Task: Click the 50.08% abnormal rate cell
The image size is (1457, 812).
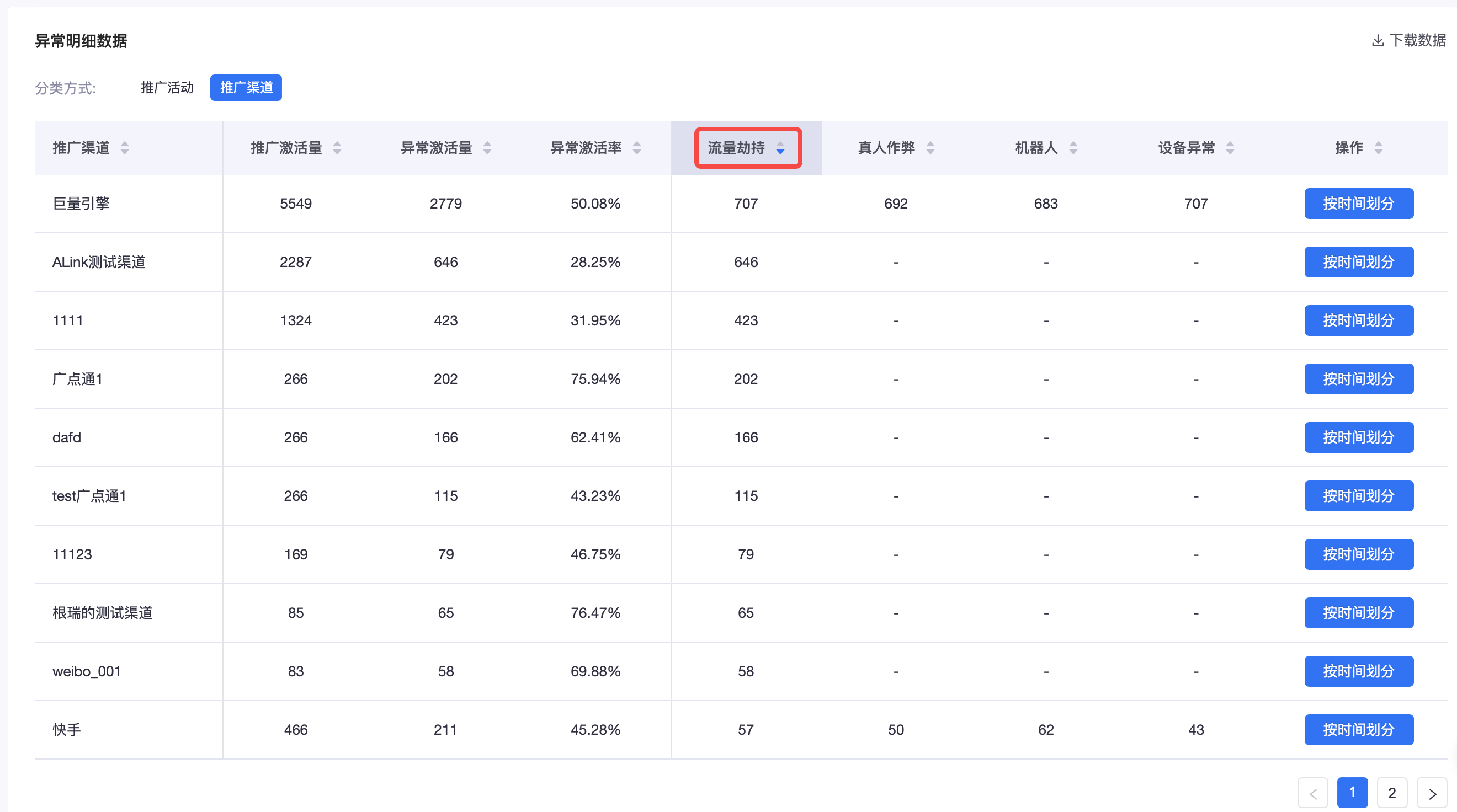Action: click(595, 204)
